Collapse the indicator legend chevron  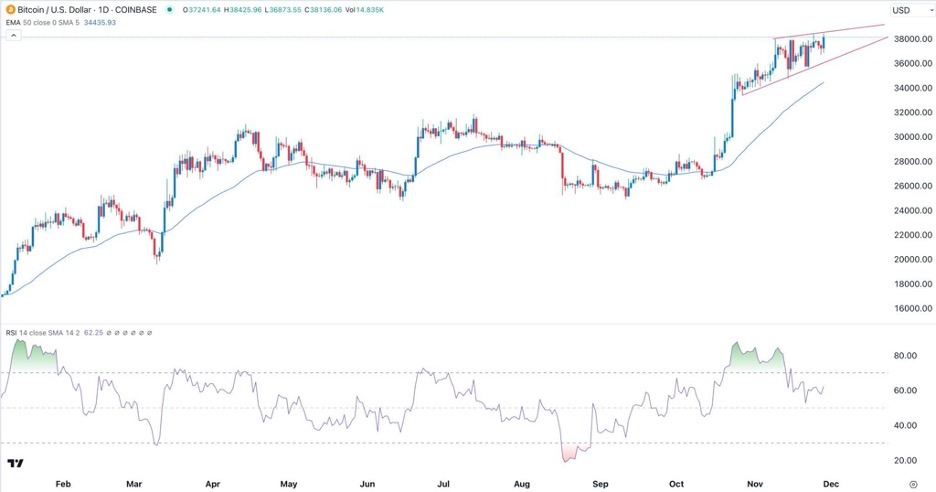[13, 36]
